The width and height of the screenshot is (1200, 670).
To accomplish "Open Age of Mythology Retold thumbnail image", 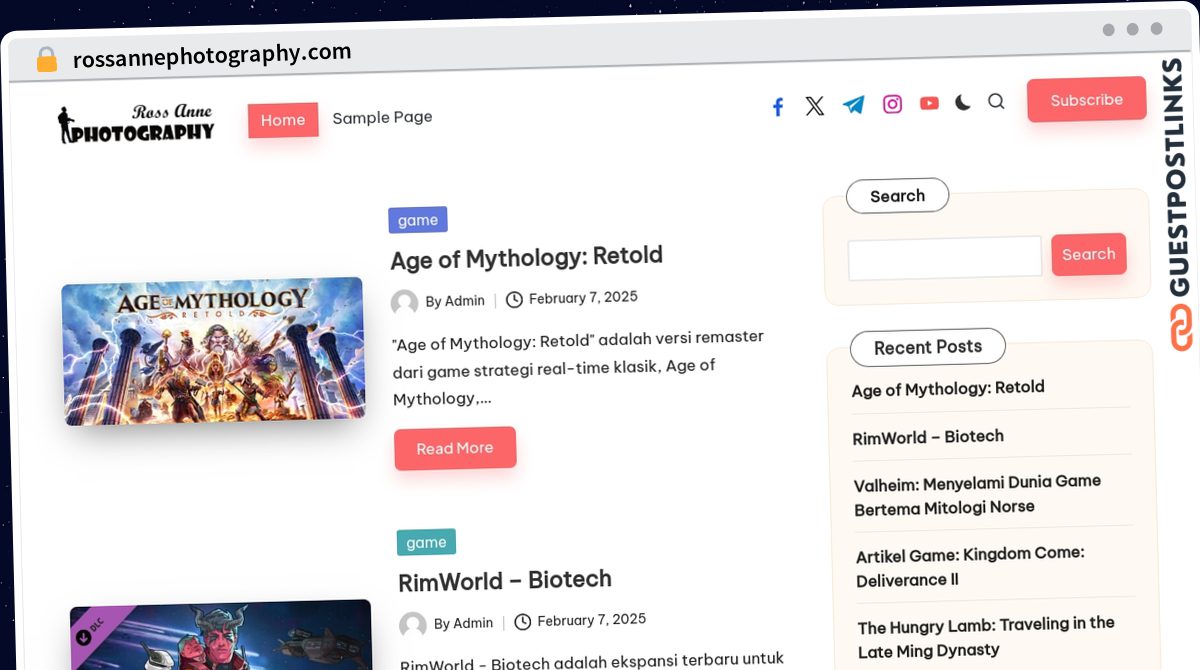I will pos(214,350).
